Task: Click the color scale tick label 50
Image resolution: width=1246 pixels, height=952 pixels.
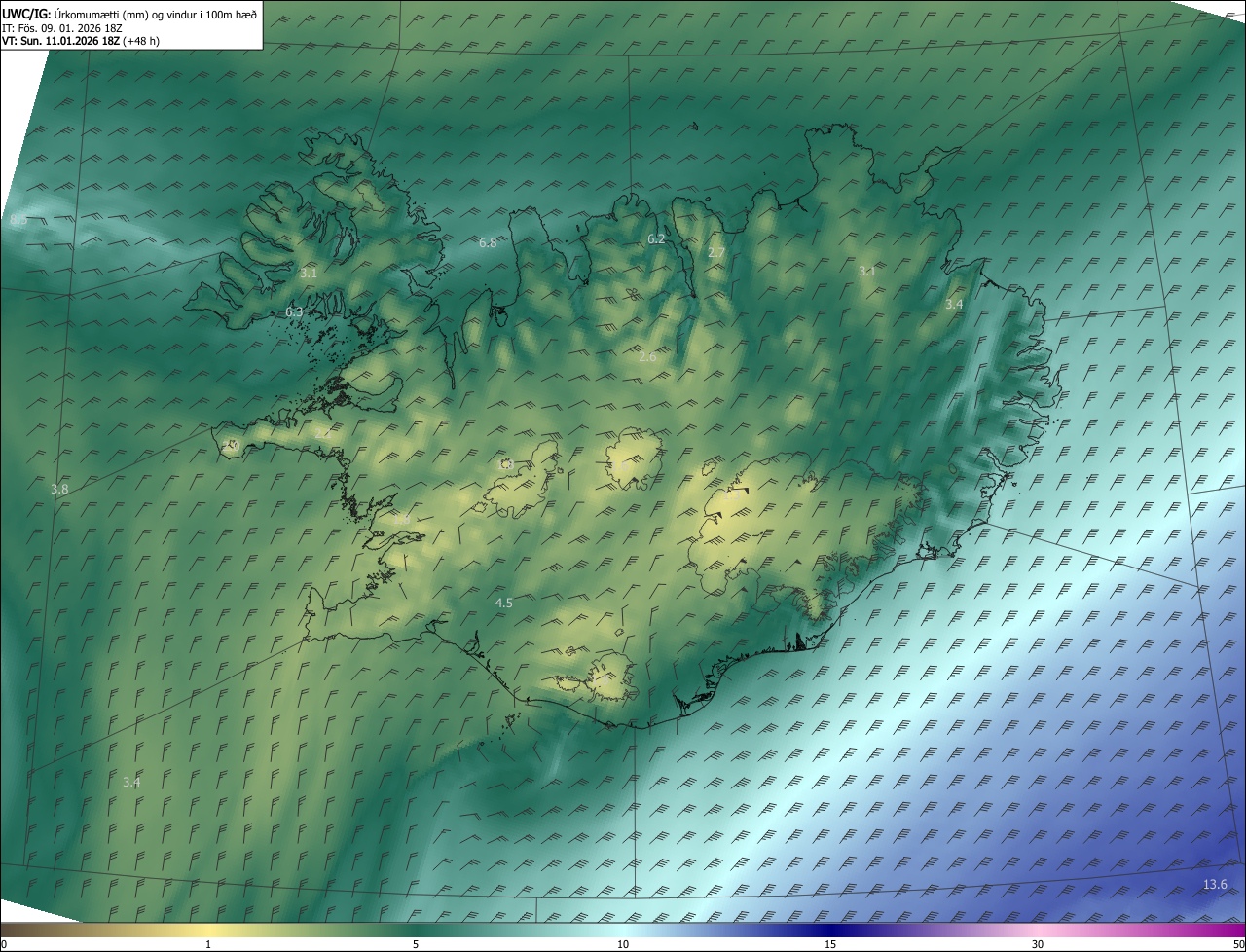Action: click(1238, 944)
